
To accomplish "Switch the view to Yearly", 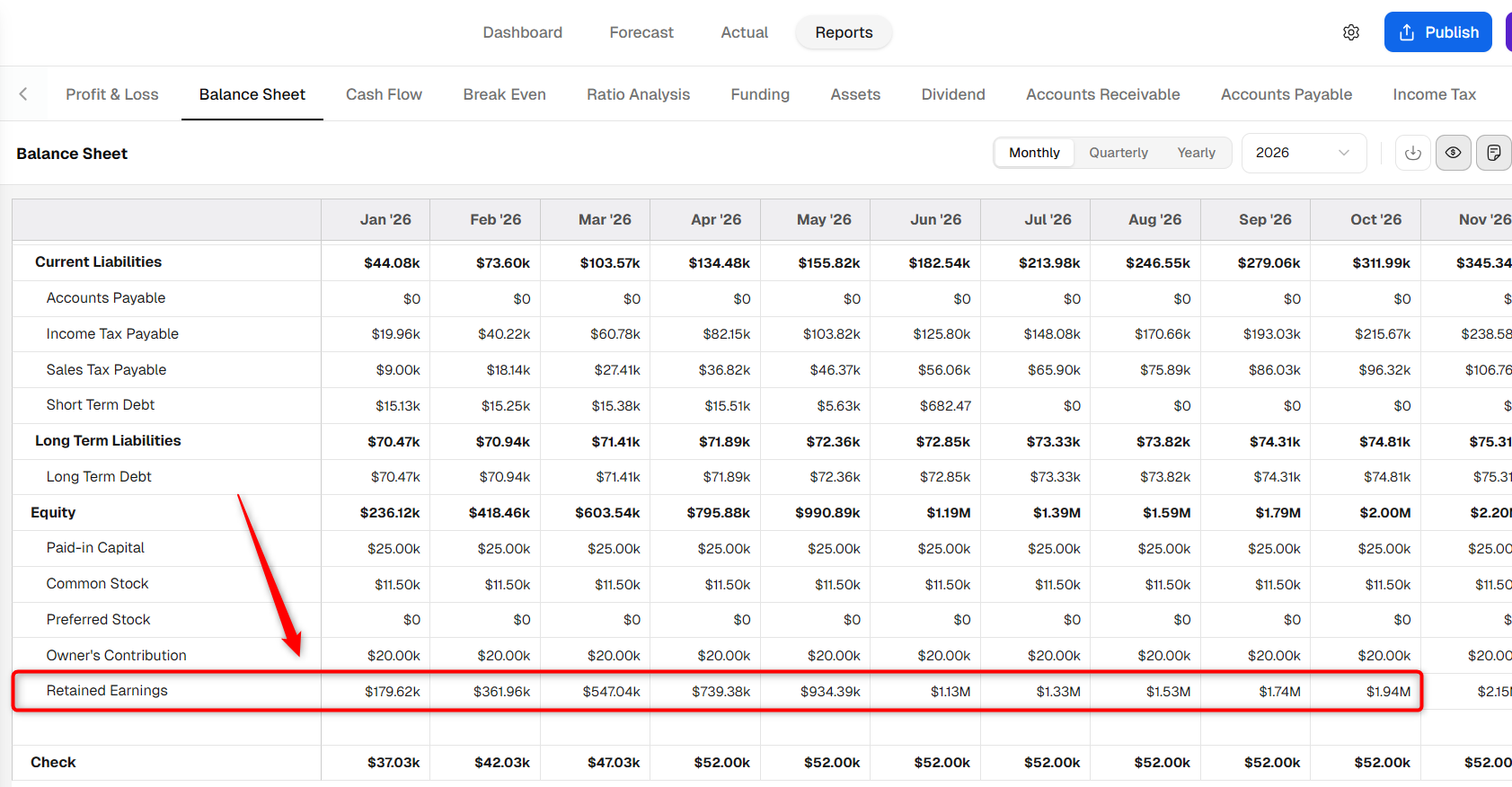I will (x=1196, y=153).
